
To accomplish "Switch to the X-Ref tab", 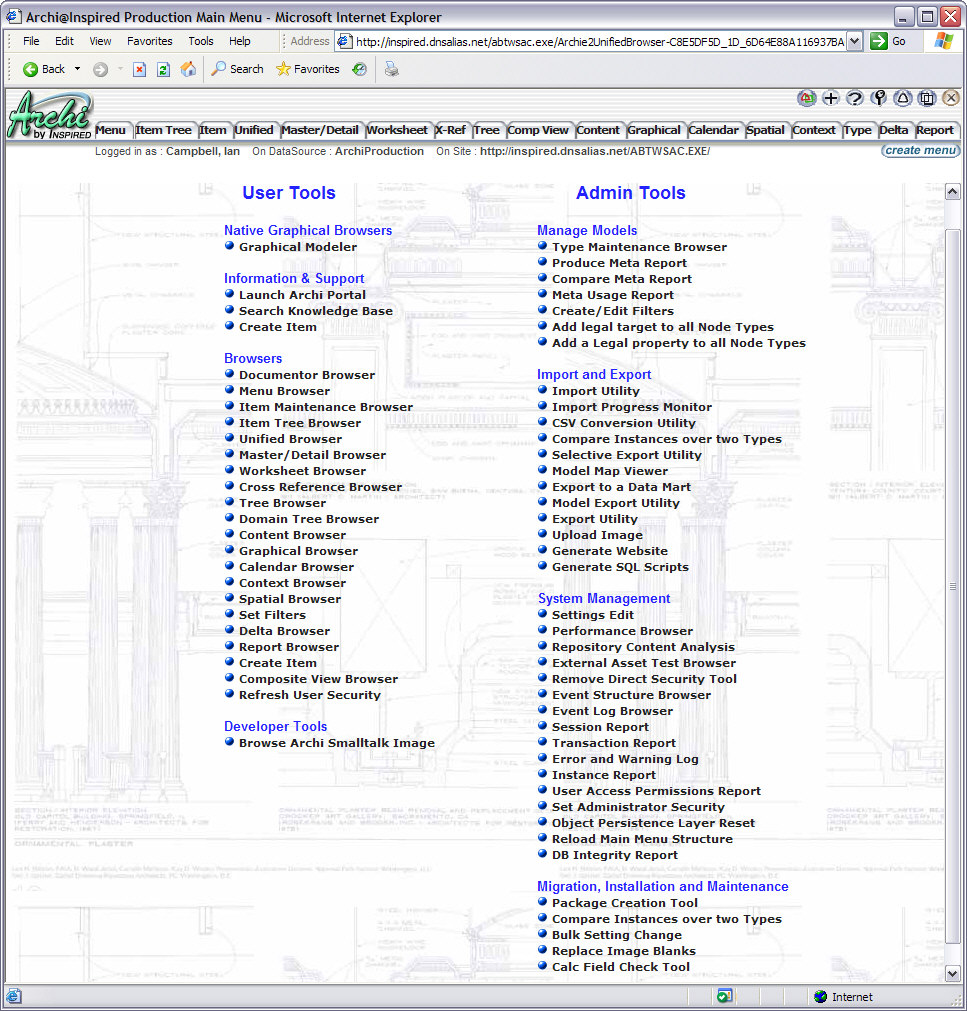I will pyautogui.click(x=450, y=130).
